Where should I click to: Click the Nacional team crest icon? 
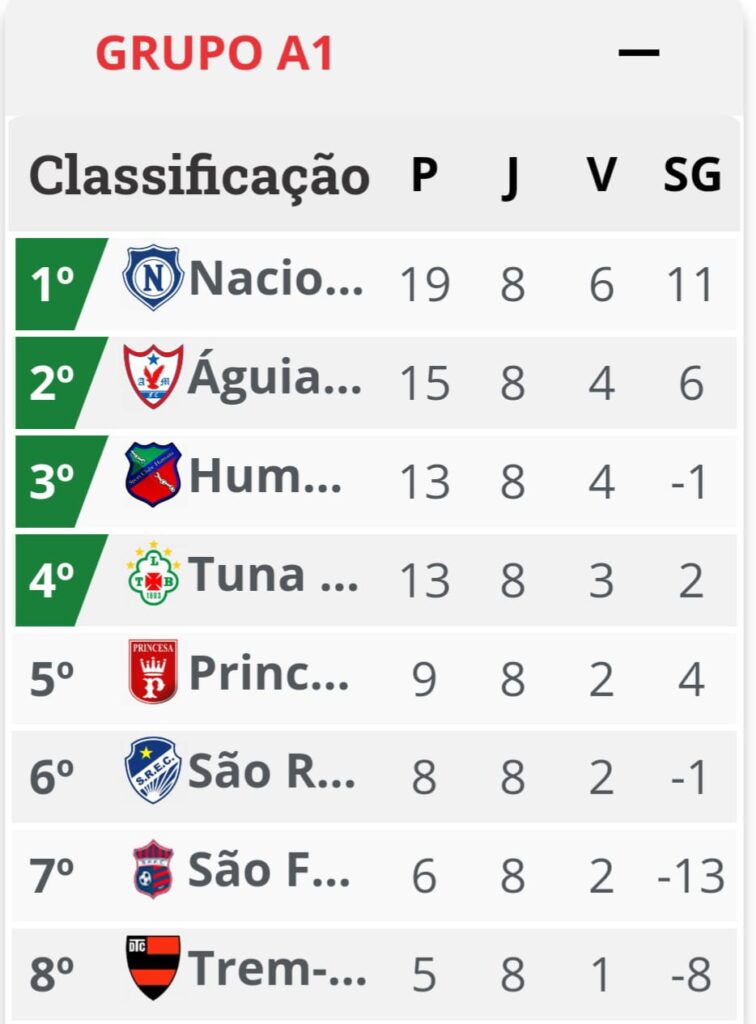(153, 278)
